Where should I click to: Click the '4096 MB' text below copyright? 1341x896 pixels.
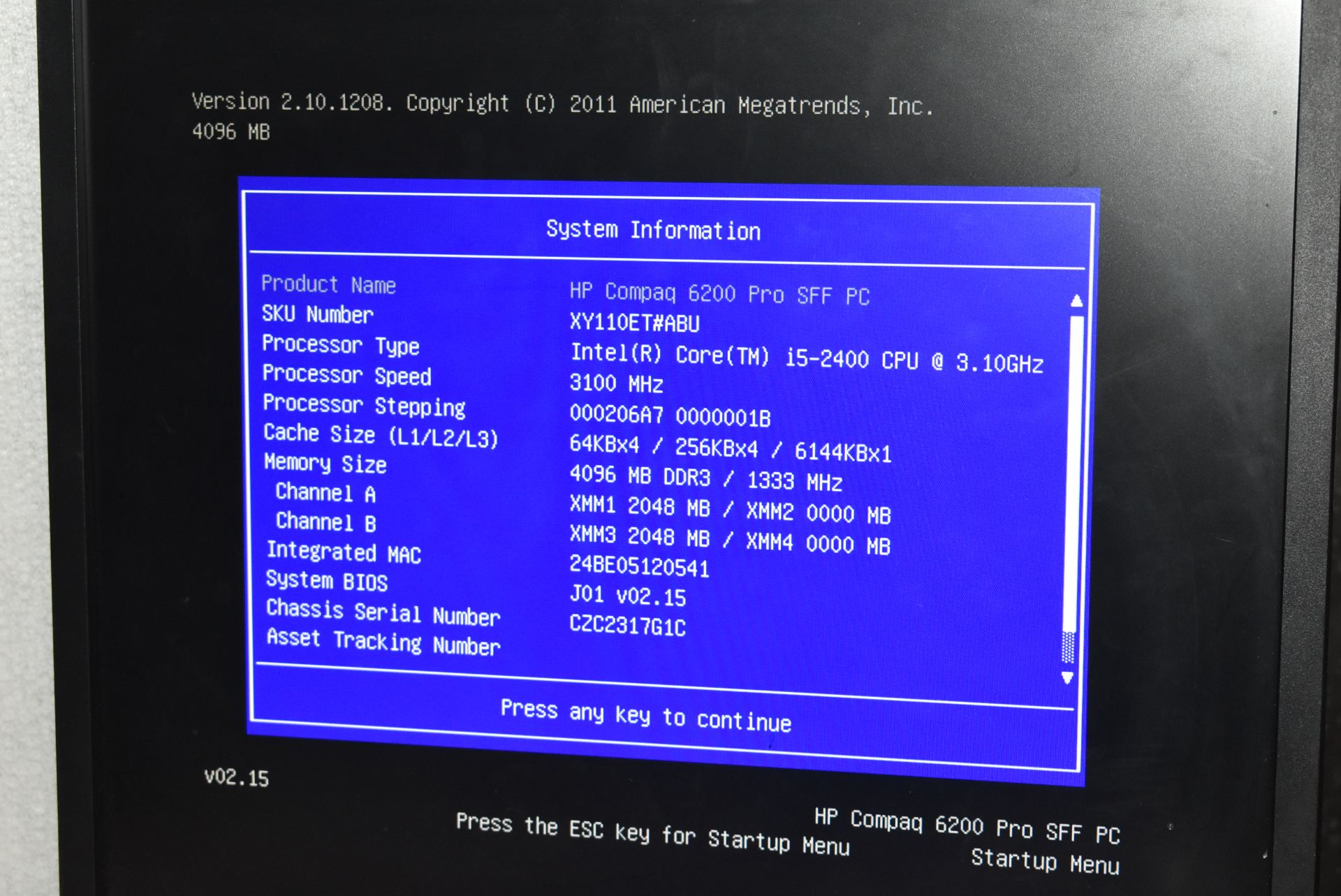tap(230, 131)
